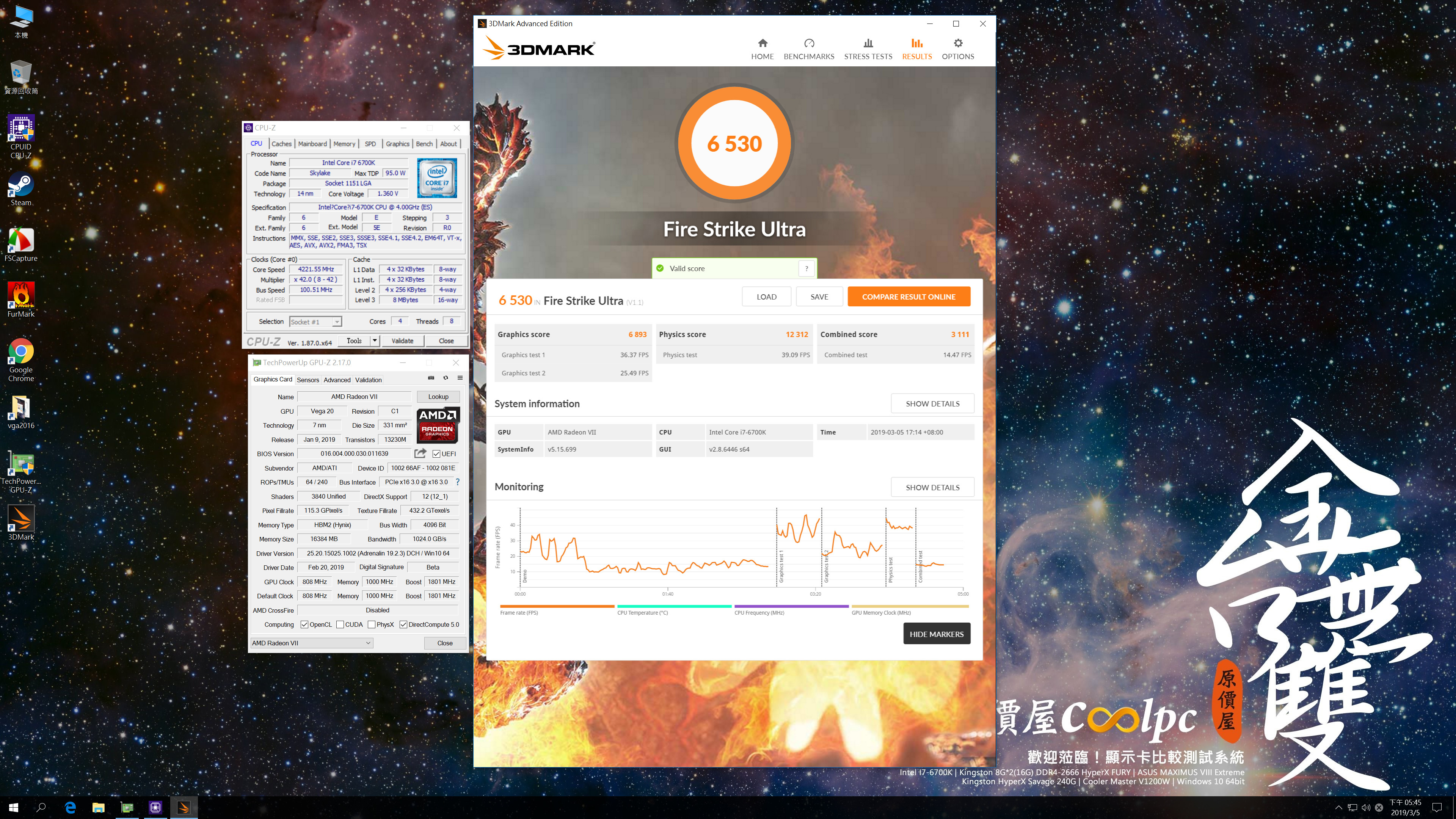
Task: Click the Graphics test 1 chart marker
Action: pyautogui.click(x=781, y=566)
